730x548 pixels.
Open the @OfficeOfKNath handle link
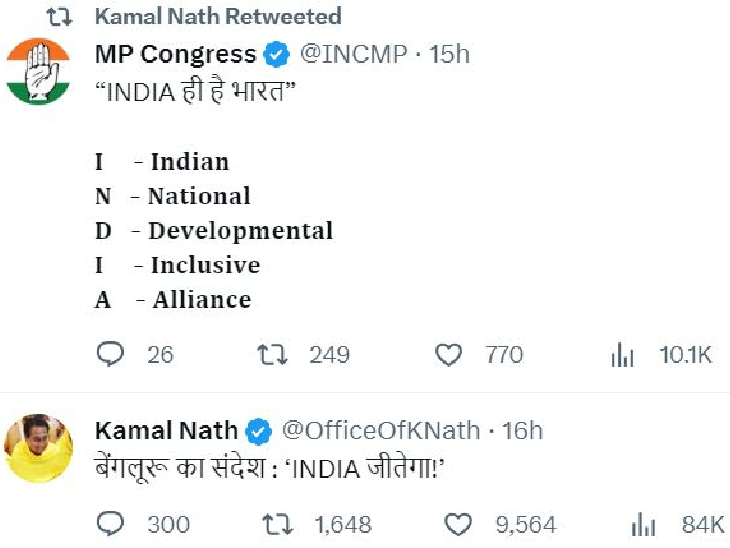[x=381, y=431]
